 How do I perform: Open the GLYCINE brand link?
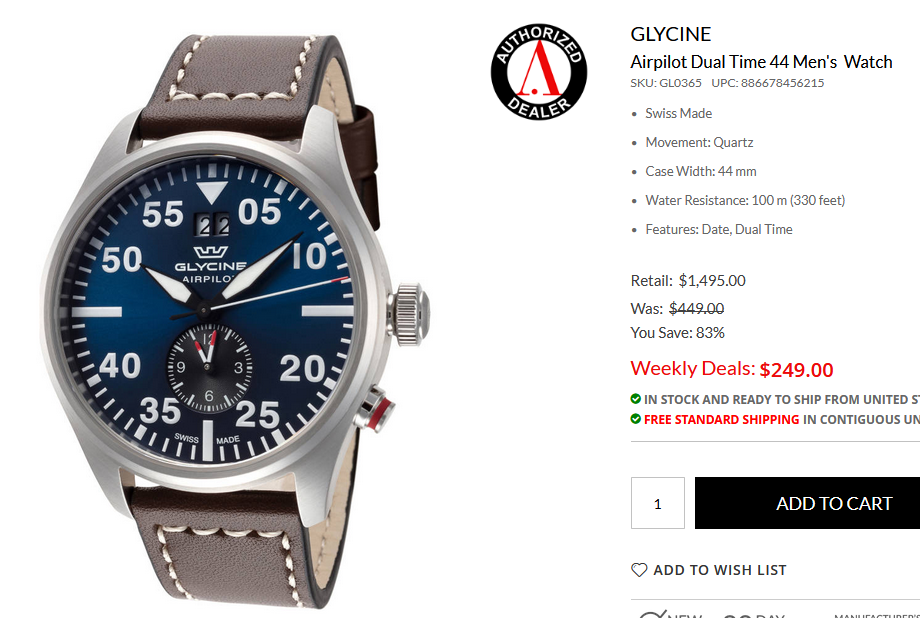(671, 34)
